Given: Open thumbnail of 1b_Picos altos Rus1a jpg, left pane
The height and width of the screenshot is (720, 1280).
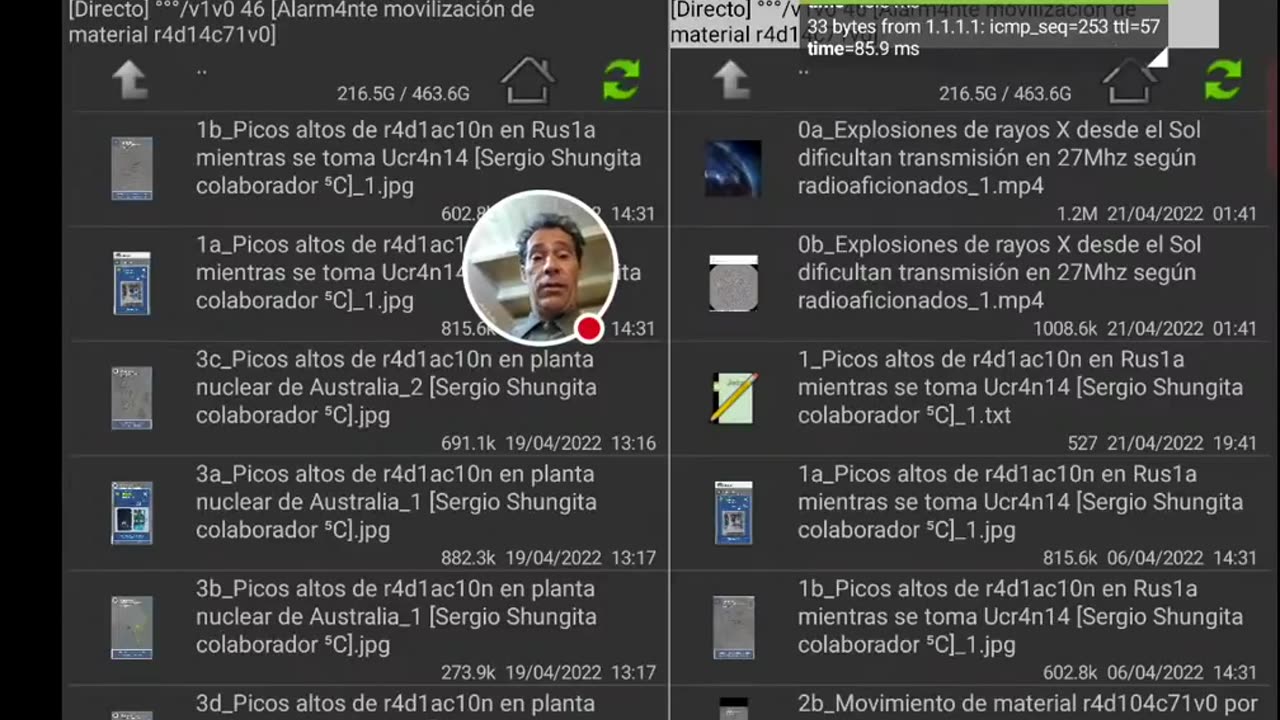Looking at the screenshot, I should [x=132, y=168].
